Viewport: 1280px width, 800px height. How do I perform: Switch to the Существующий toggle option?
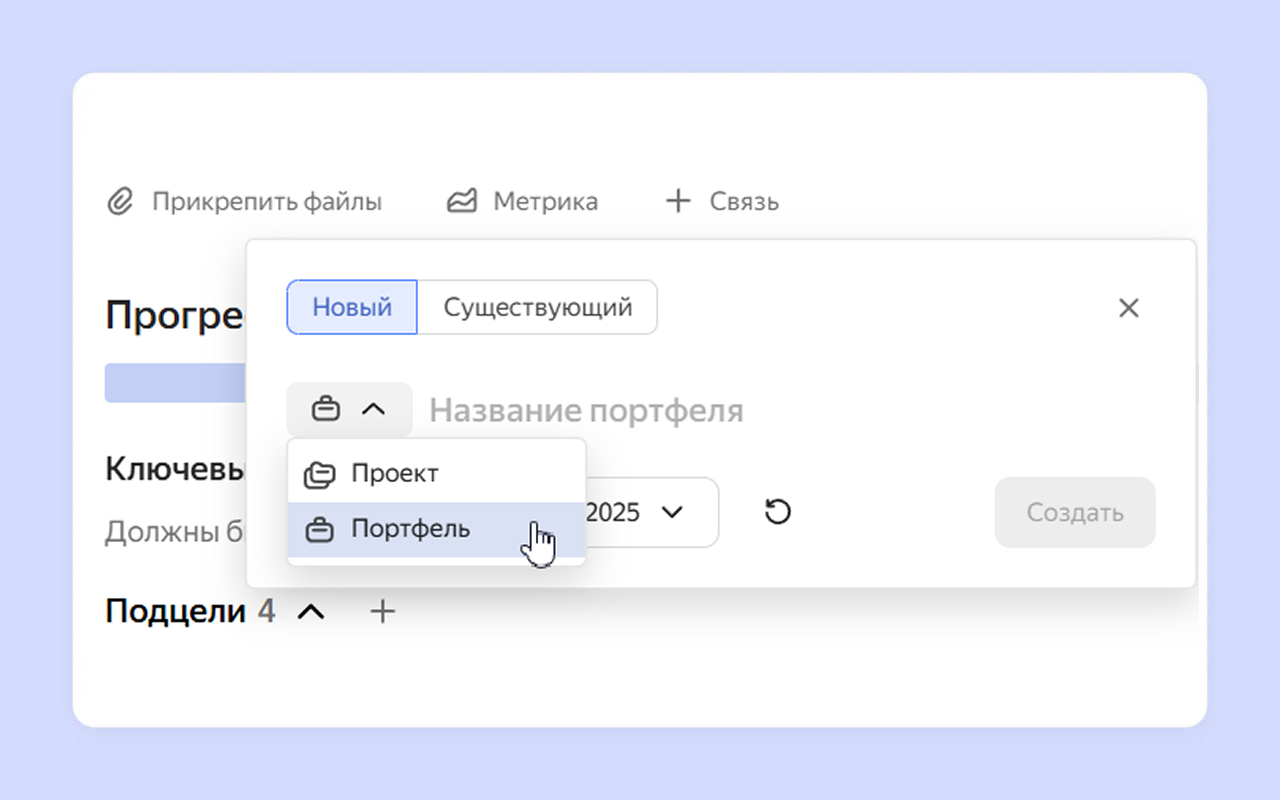click(538, 307)
